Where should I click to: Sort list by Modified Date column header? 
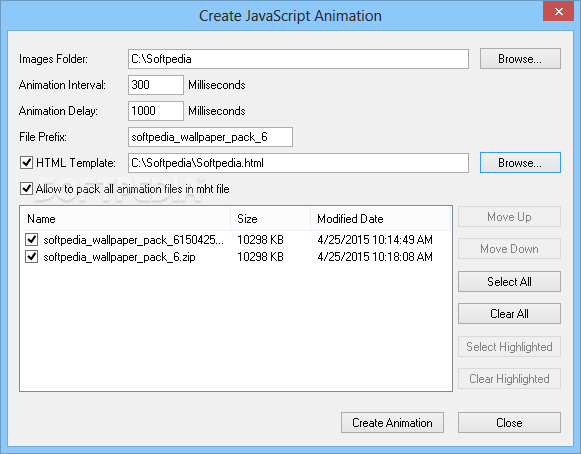click(x=380, y=219)
